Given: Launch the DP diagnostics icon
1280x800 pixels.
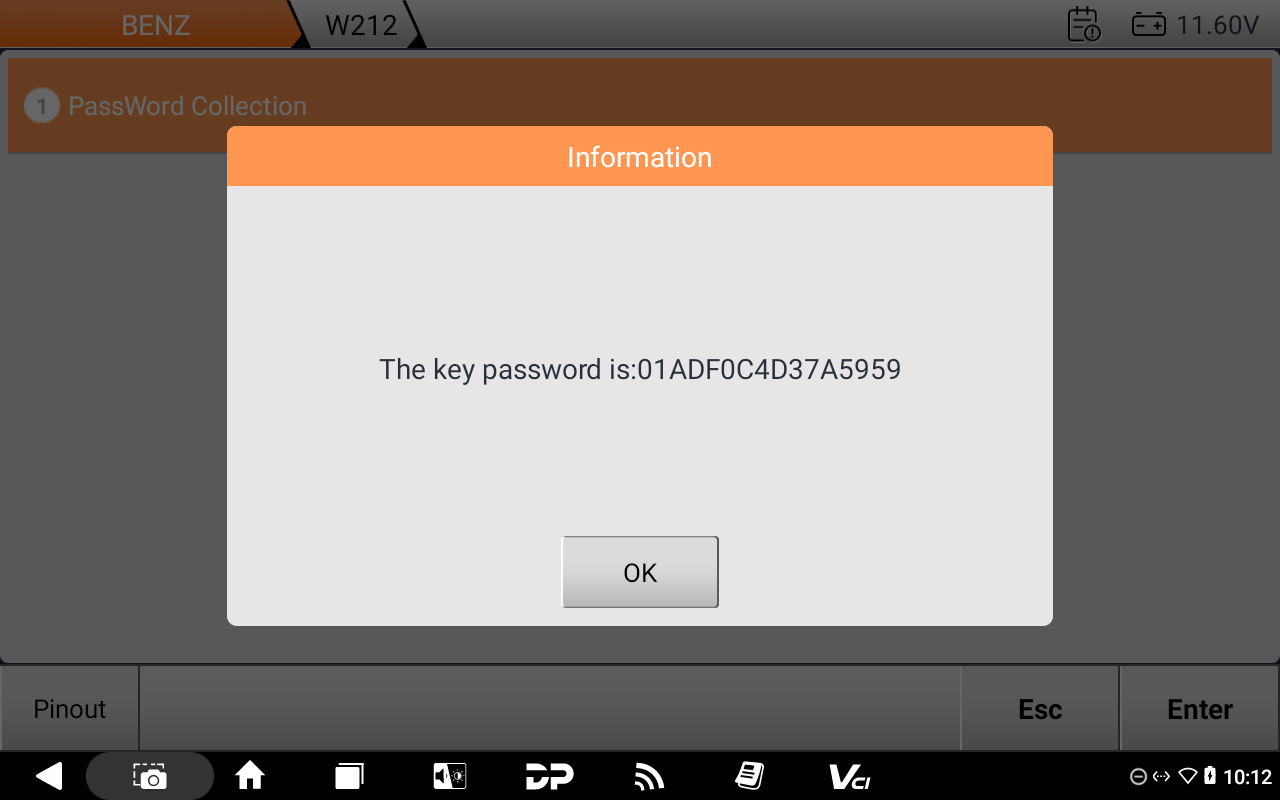Looking at the screenshot, I should (x=549, y=776).
